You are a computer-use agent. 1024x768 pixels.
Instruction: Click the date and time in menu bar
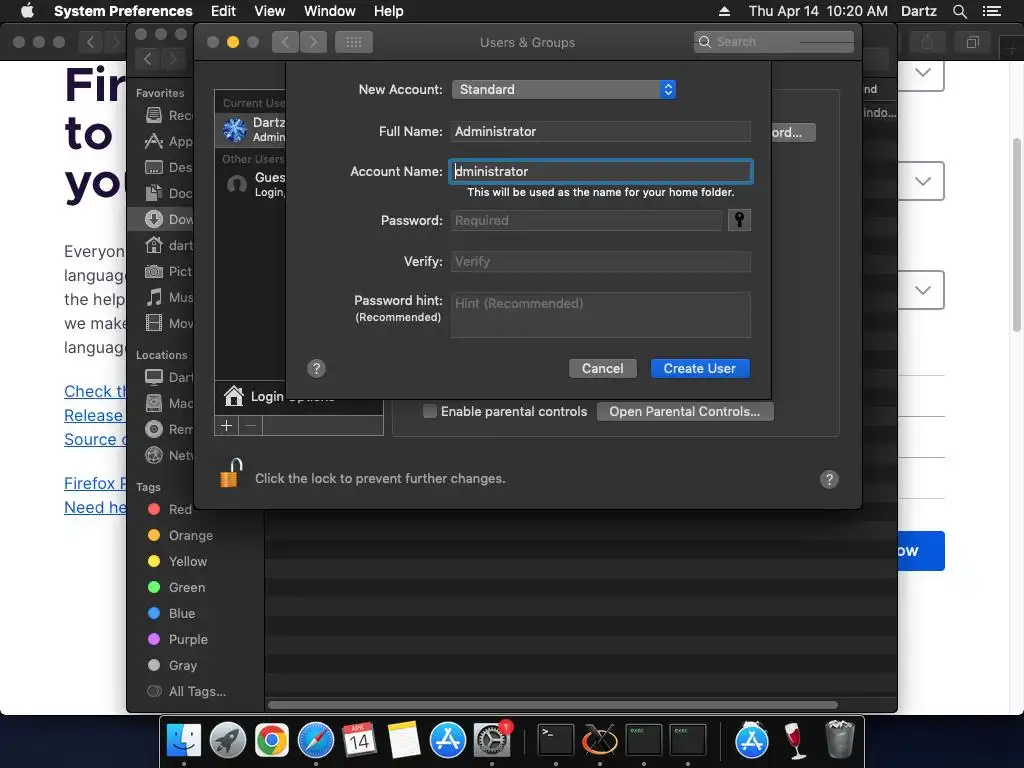coord(818,11)
